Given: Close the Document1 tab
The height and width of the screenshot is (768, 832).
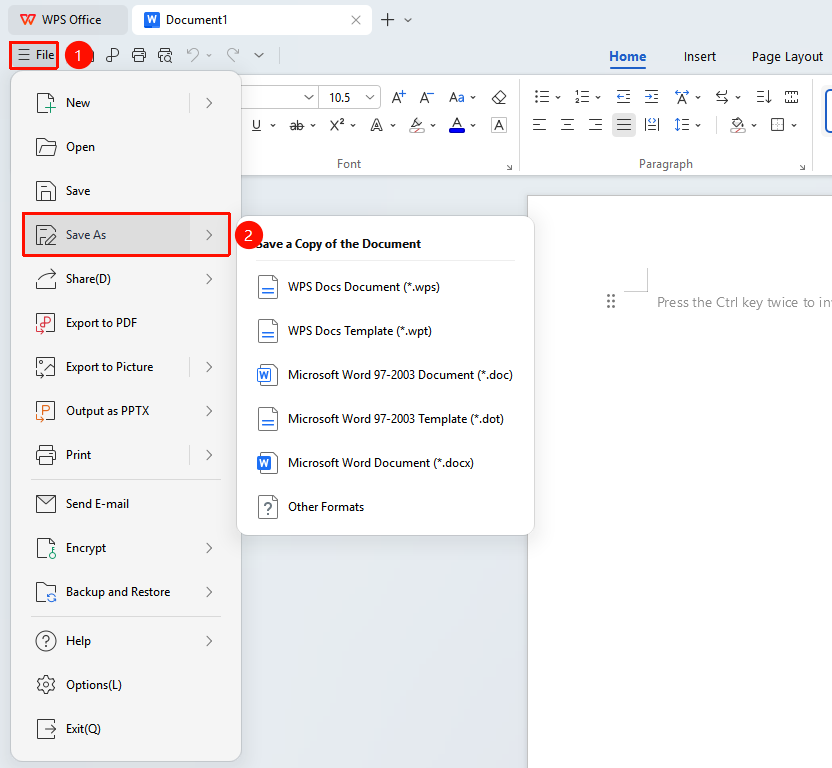Looking at the screenshot, I should point(356,20).
